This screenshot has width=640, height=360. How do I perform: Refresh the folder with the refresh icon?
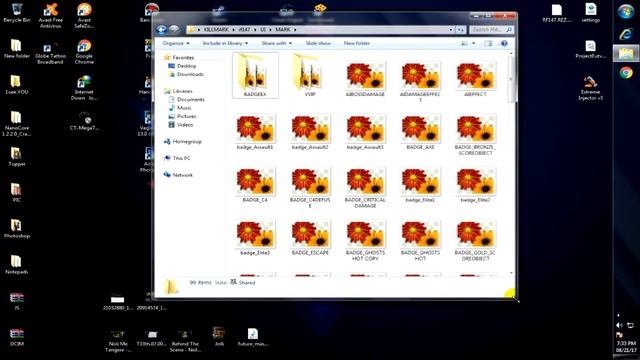[x=460, y=30]
